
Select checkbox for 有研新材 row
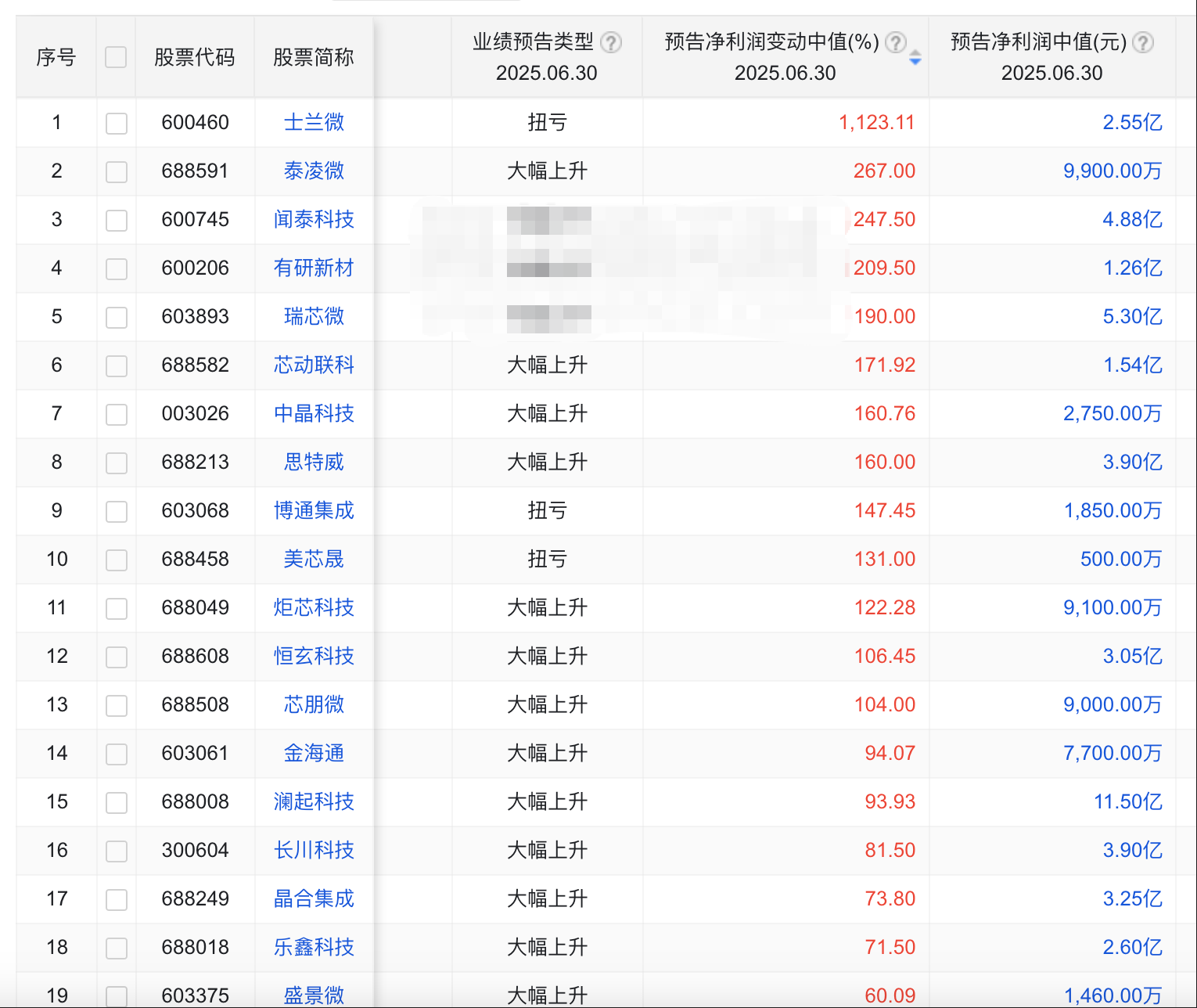[117, 268]
